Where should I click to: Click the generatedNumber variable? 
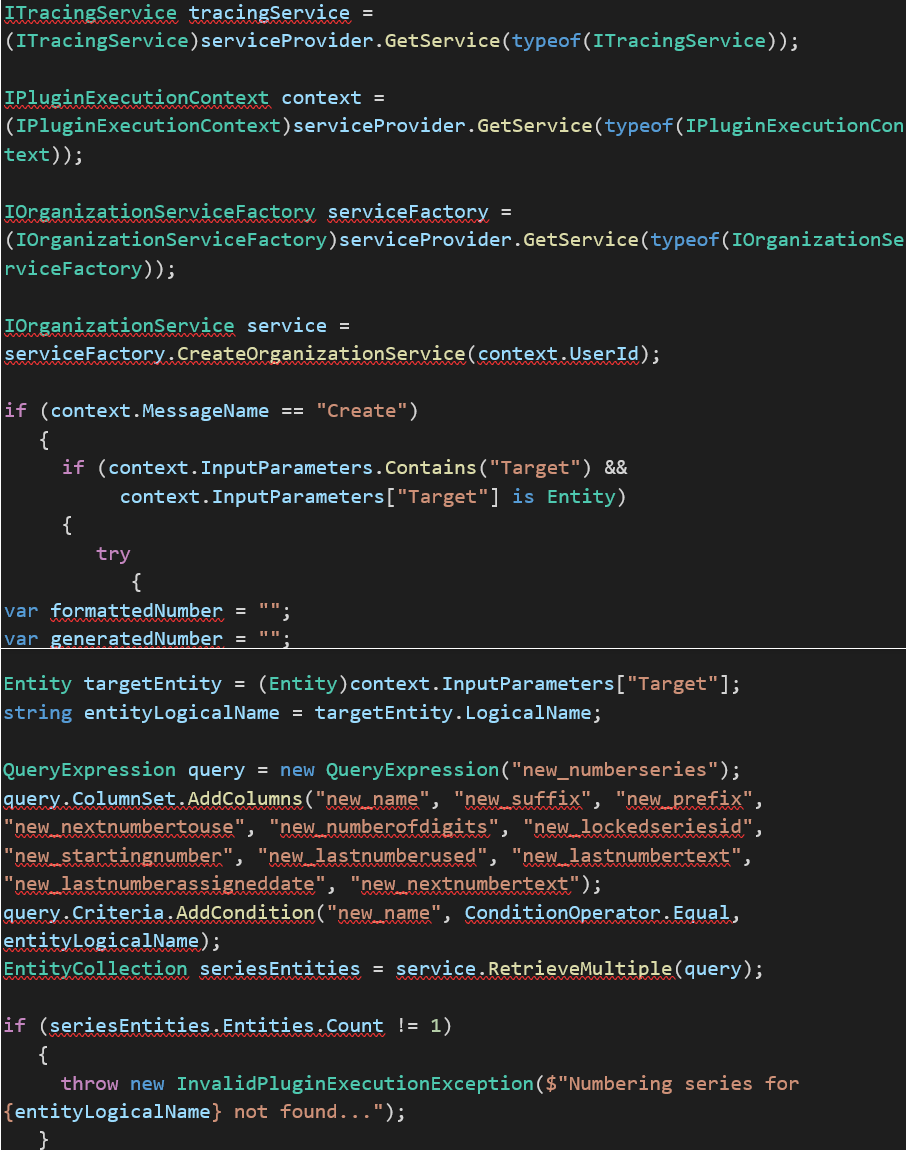(x=136, y=639)
